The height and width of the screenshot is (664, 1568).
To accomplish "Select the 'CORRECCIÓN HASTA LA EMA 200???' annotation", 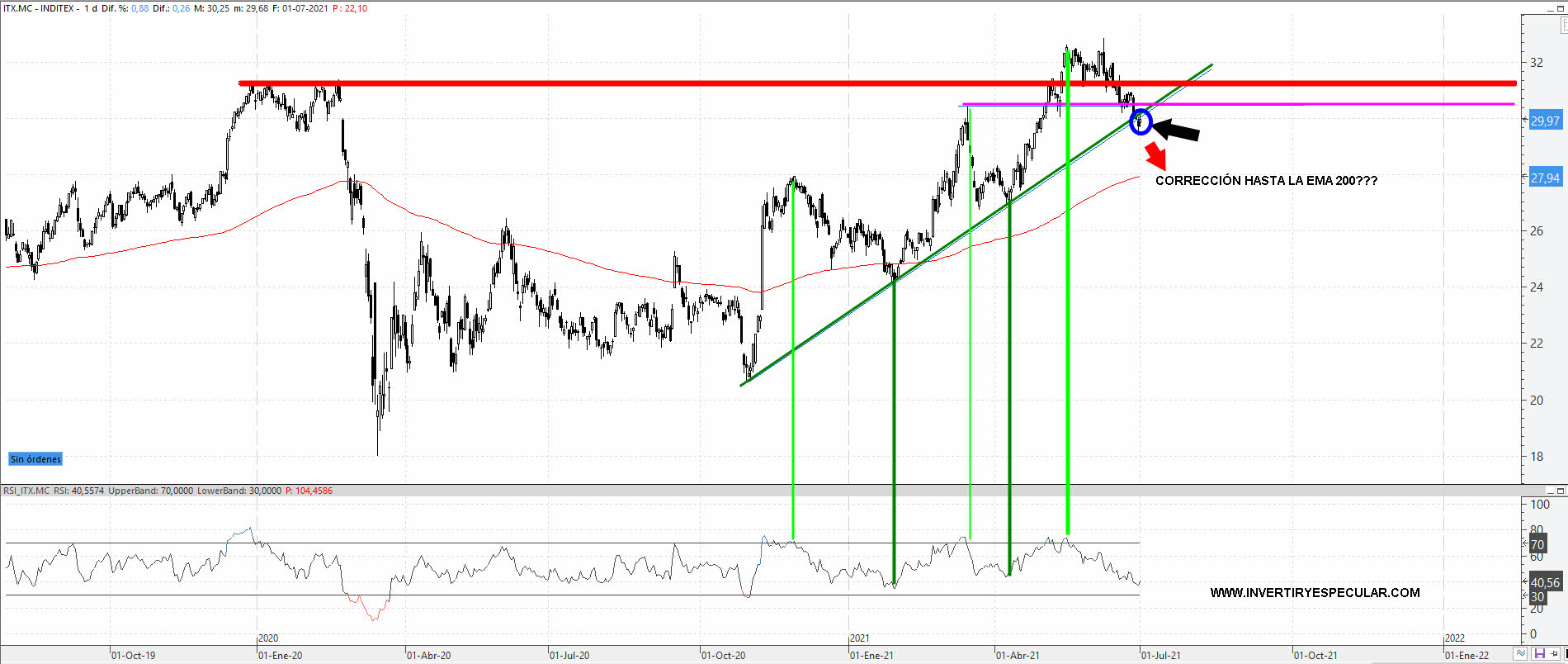I will click(x=1266, y=181).
